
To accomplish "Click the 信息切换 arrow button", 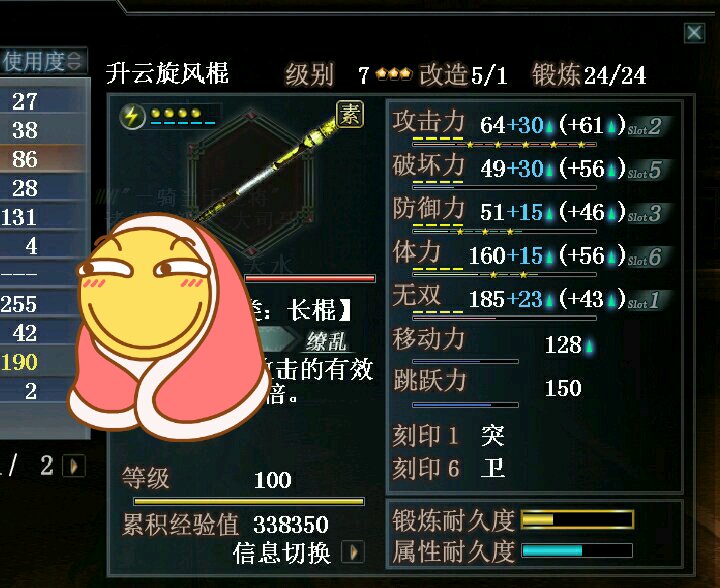I will click(353, 552).
